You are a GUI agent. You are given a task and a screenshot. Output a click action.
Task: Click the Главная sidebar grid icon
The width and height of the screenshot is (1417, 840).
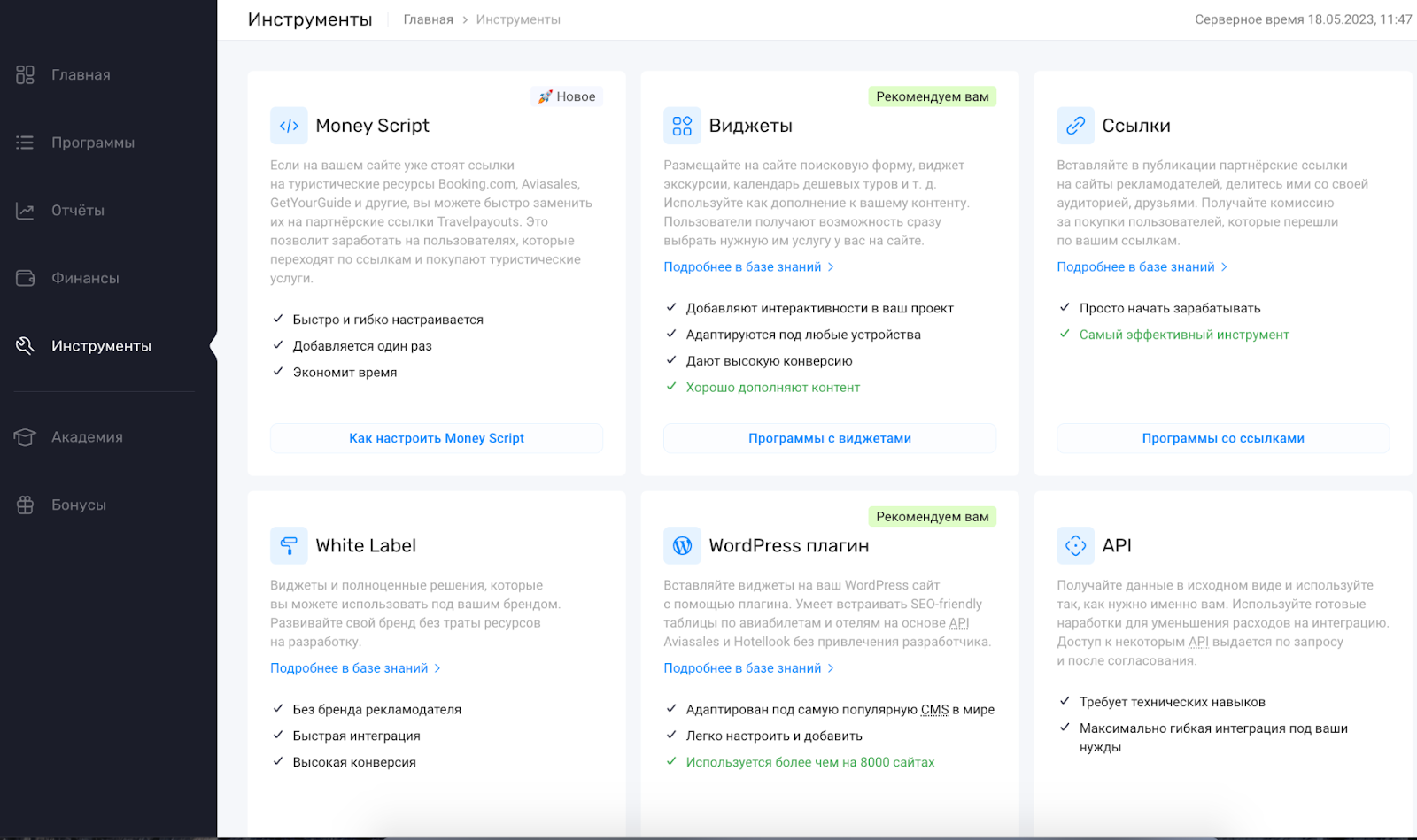pos(25,75)
